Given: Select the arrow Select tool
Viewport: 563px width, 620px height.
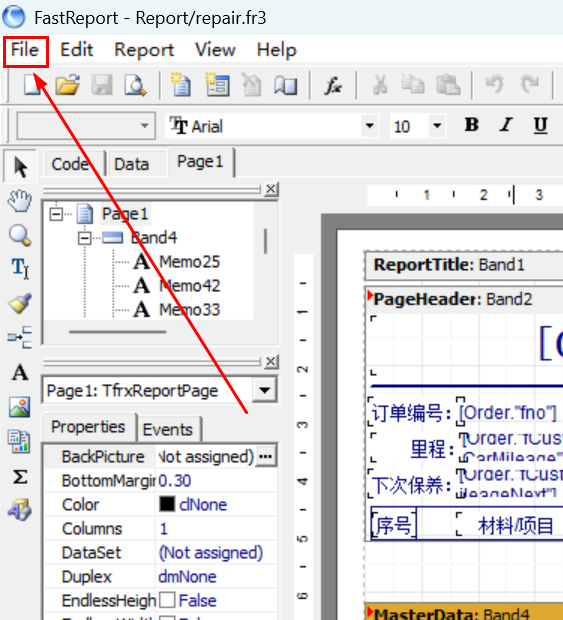Looking at the screenshot, I should click(20, 166).
